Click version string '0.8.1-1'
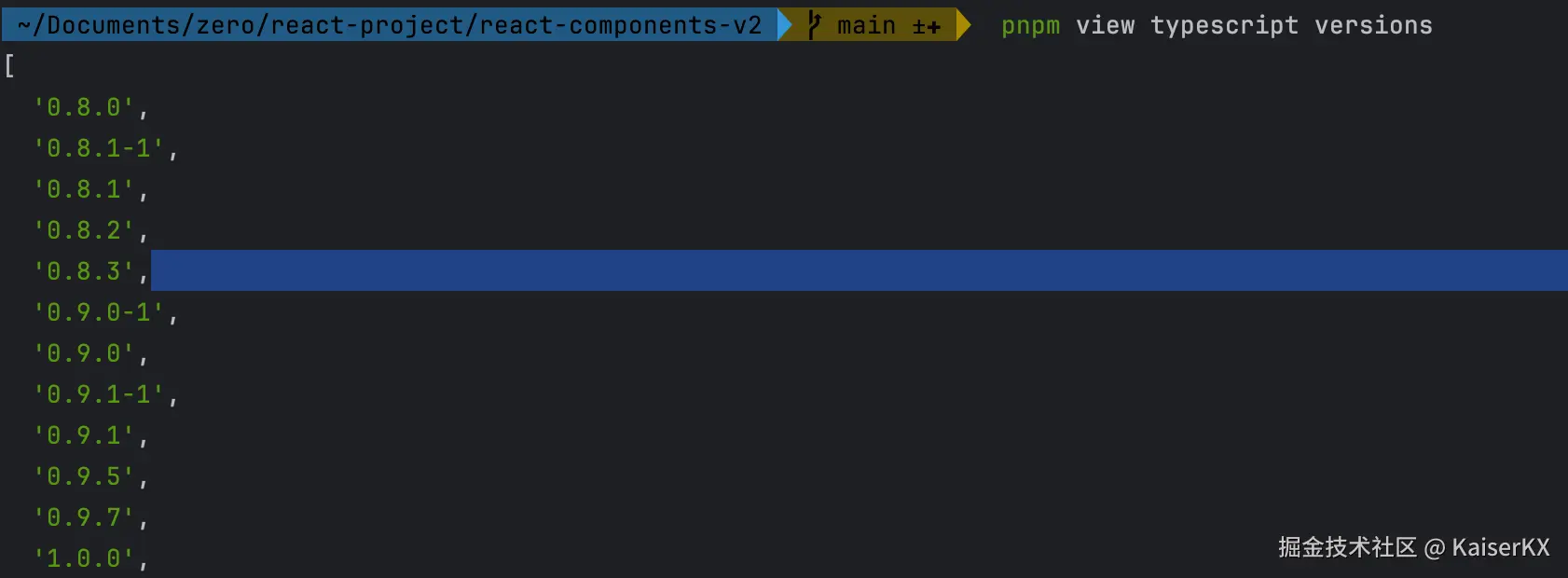 coord(99,148)
